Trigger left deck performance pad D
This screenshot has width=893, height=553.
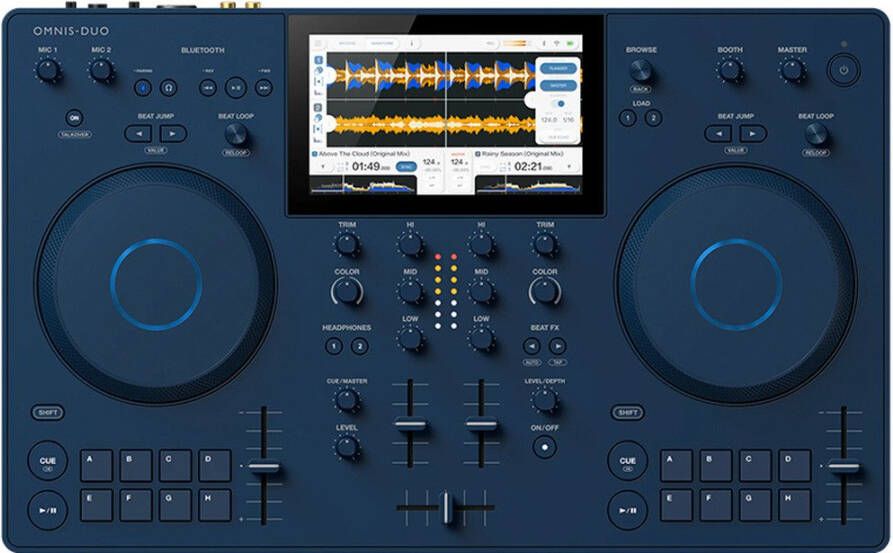(x=215, y=466)
